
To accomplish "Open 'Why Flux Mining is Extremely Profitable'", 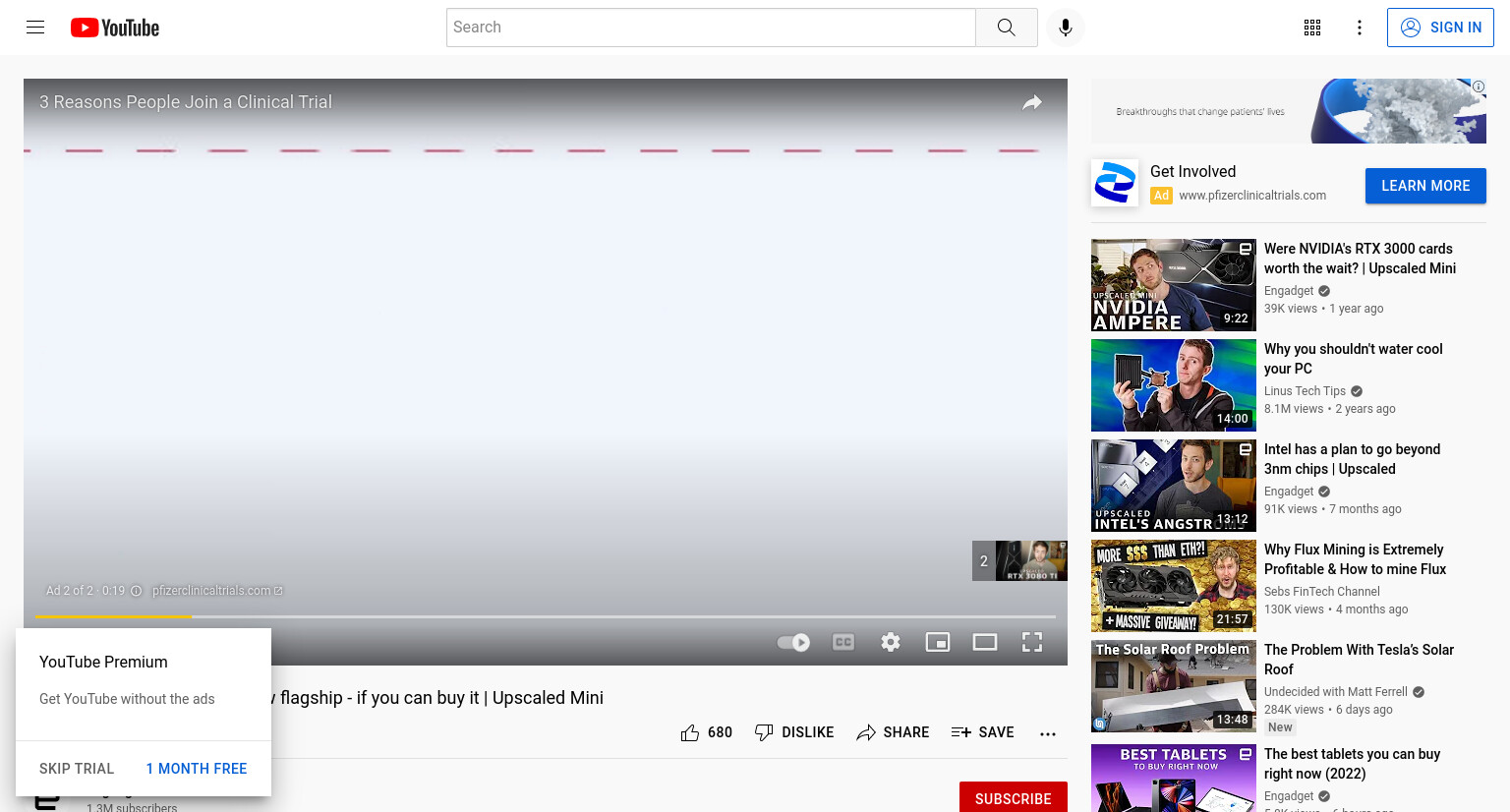I will pos(1355,559).
